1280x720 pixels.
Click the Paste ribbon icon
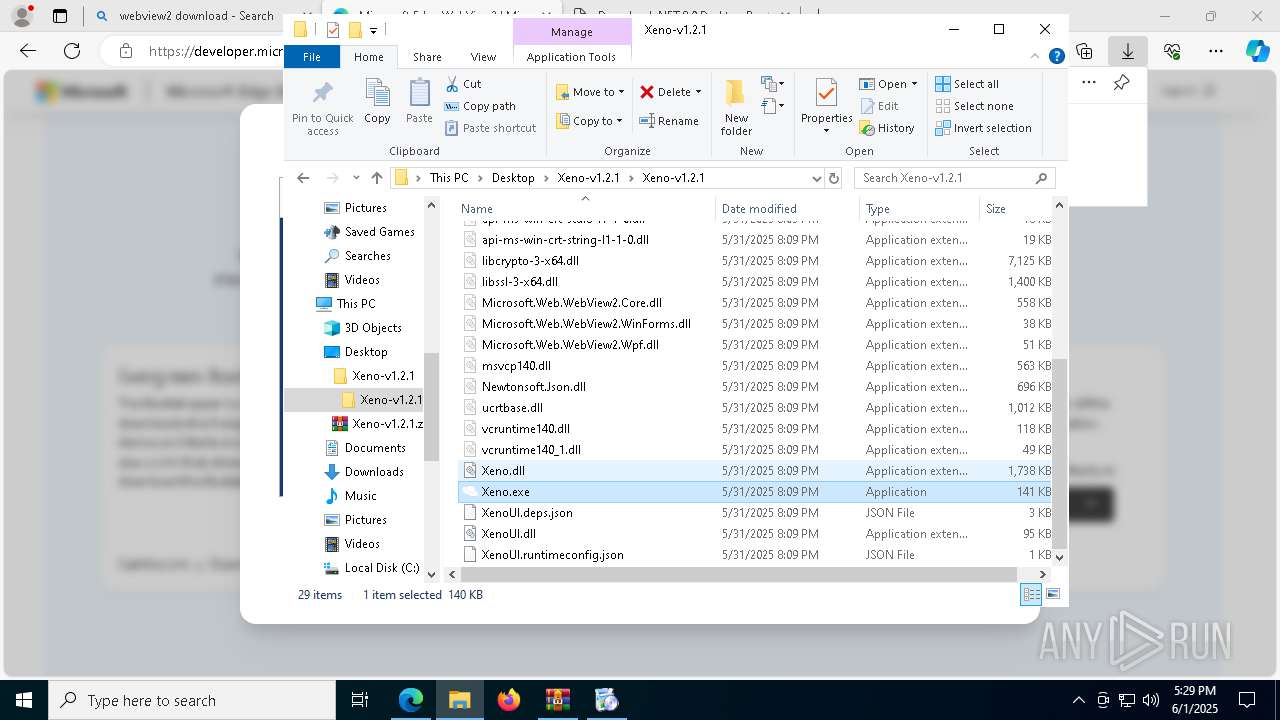[419, 101]
